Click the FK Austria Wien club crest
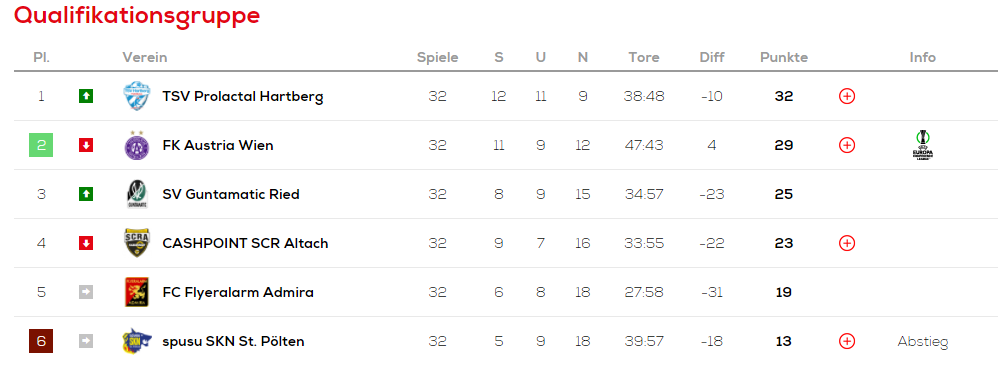This screenshot has height=370, width=1002. point(136,145)
